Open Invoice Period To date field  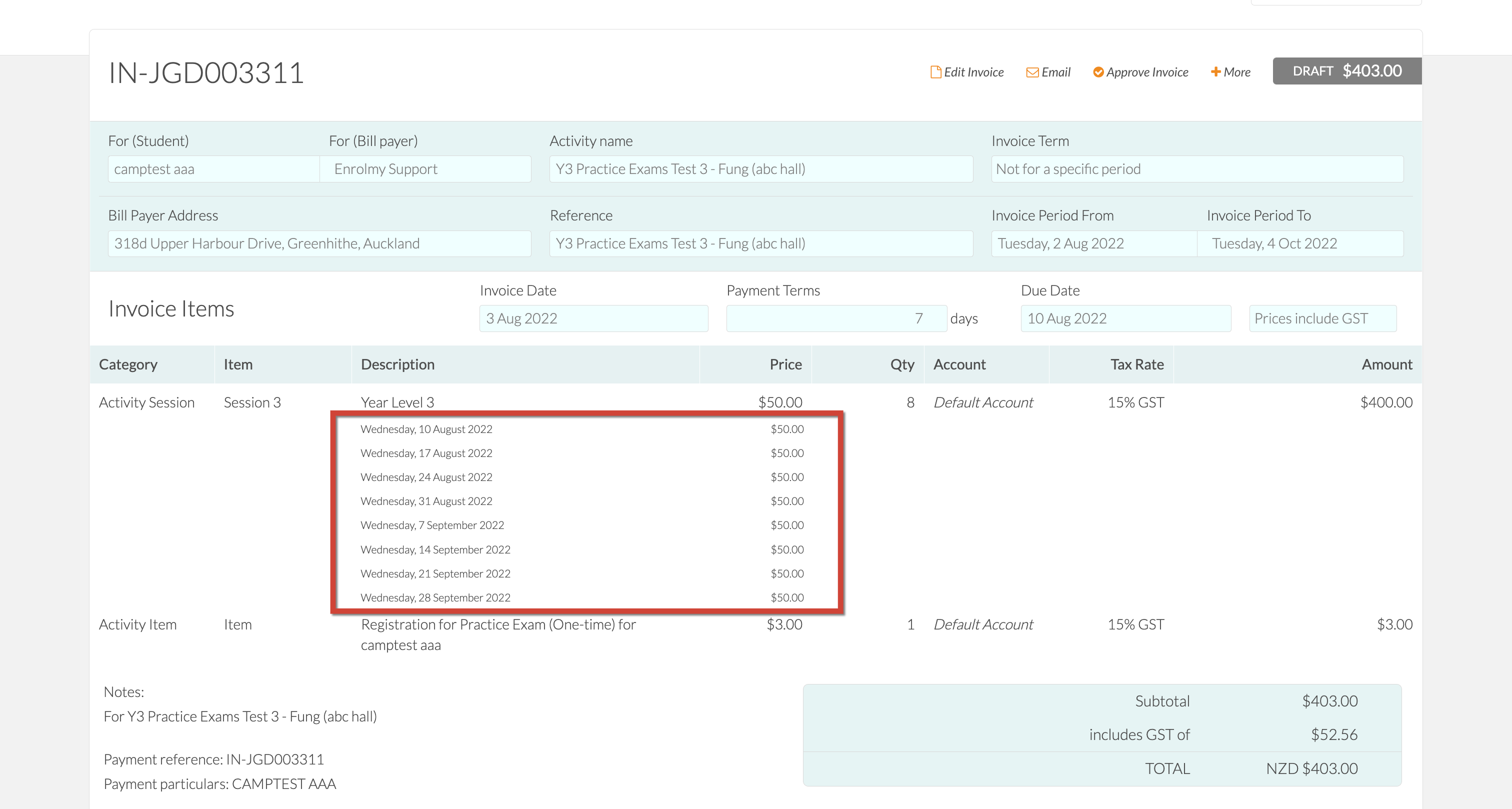pos(1300,243)
